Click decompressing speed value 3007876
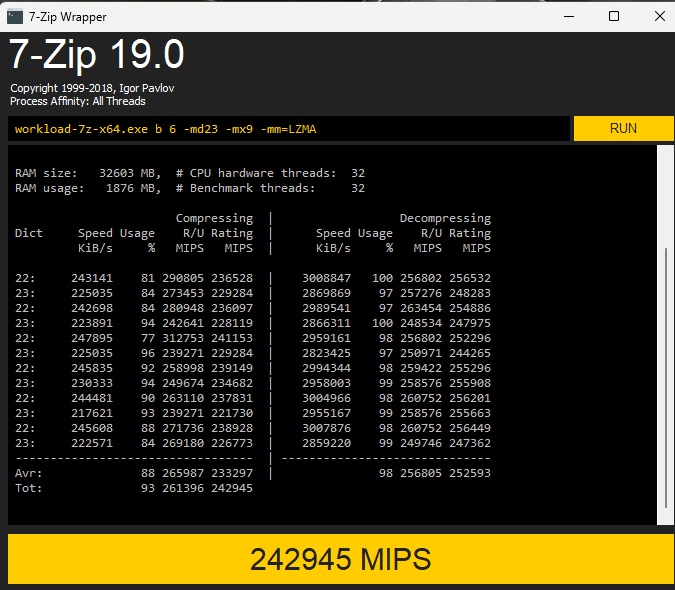 (326, 428)
